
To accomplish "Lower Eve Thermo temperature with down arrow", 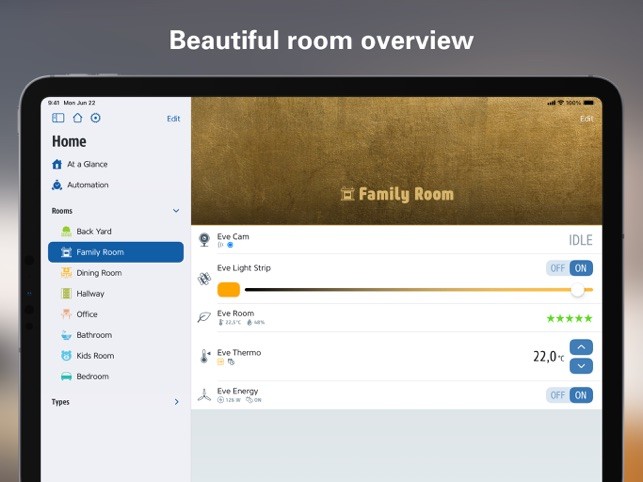I will (581, 366).
